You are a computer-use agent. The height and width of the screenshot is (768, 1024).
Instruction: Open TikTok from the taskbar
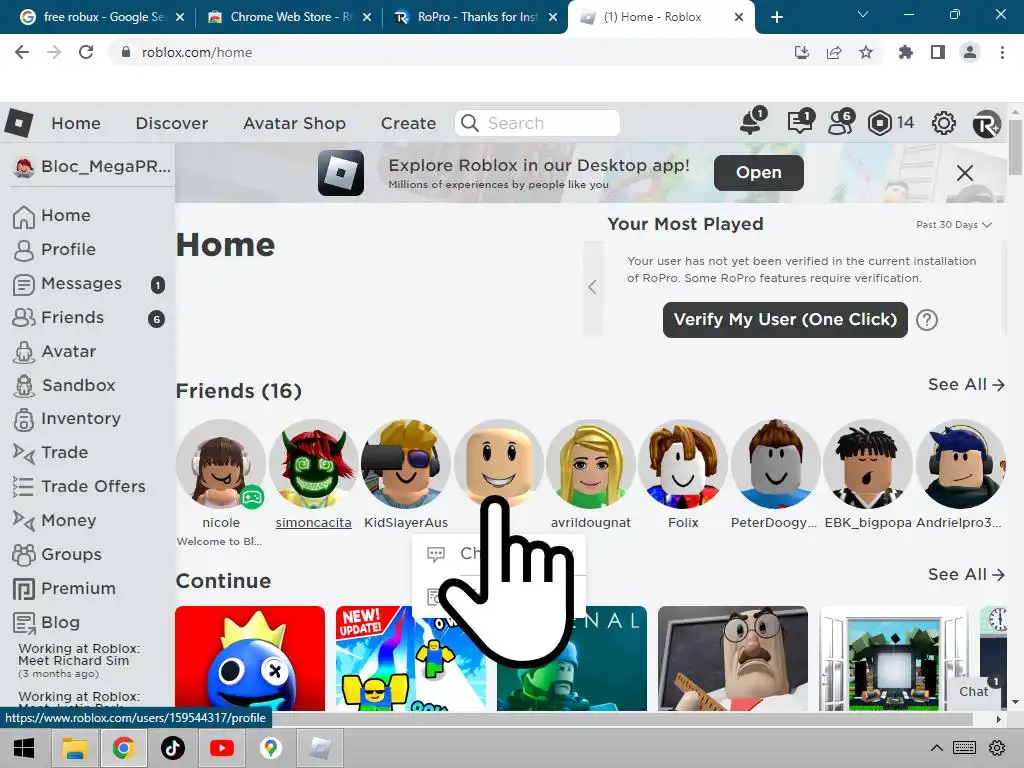point(172,748)
